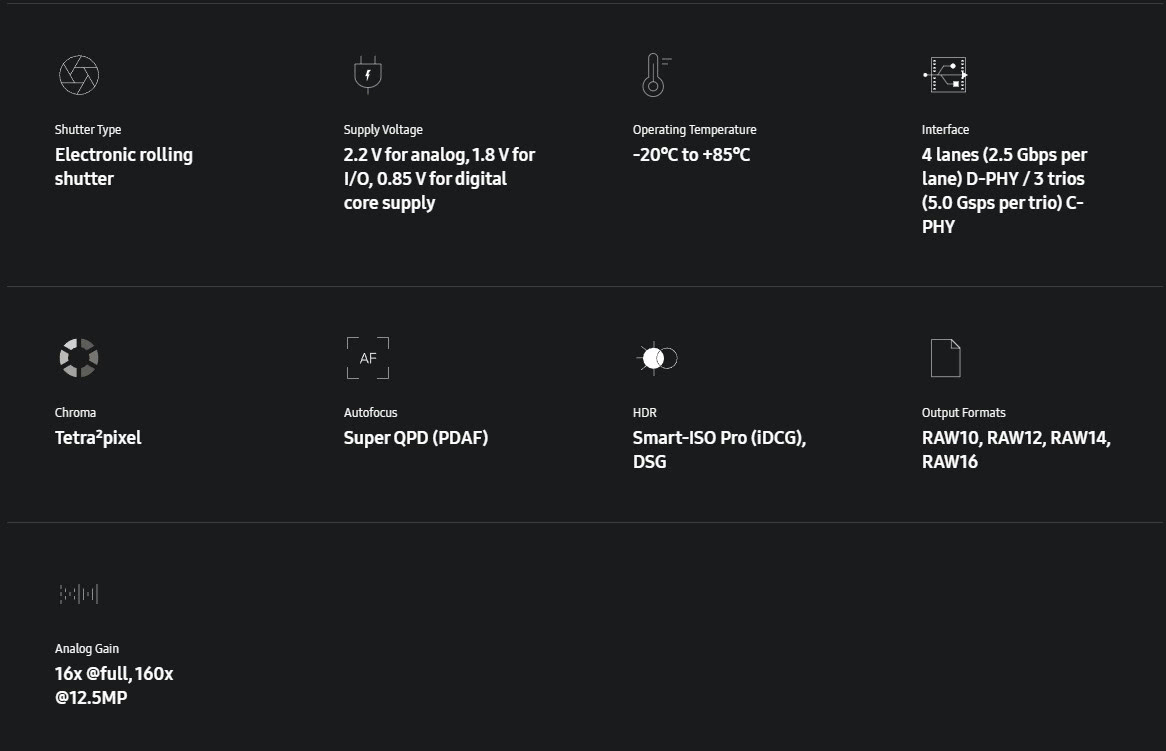Click the Interface connection diagram icon
1166x751 pixels.
coord(945,75)
